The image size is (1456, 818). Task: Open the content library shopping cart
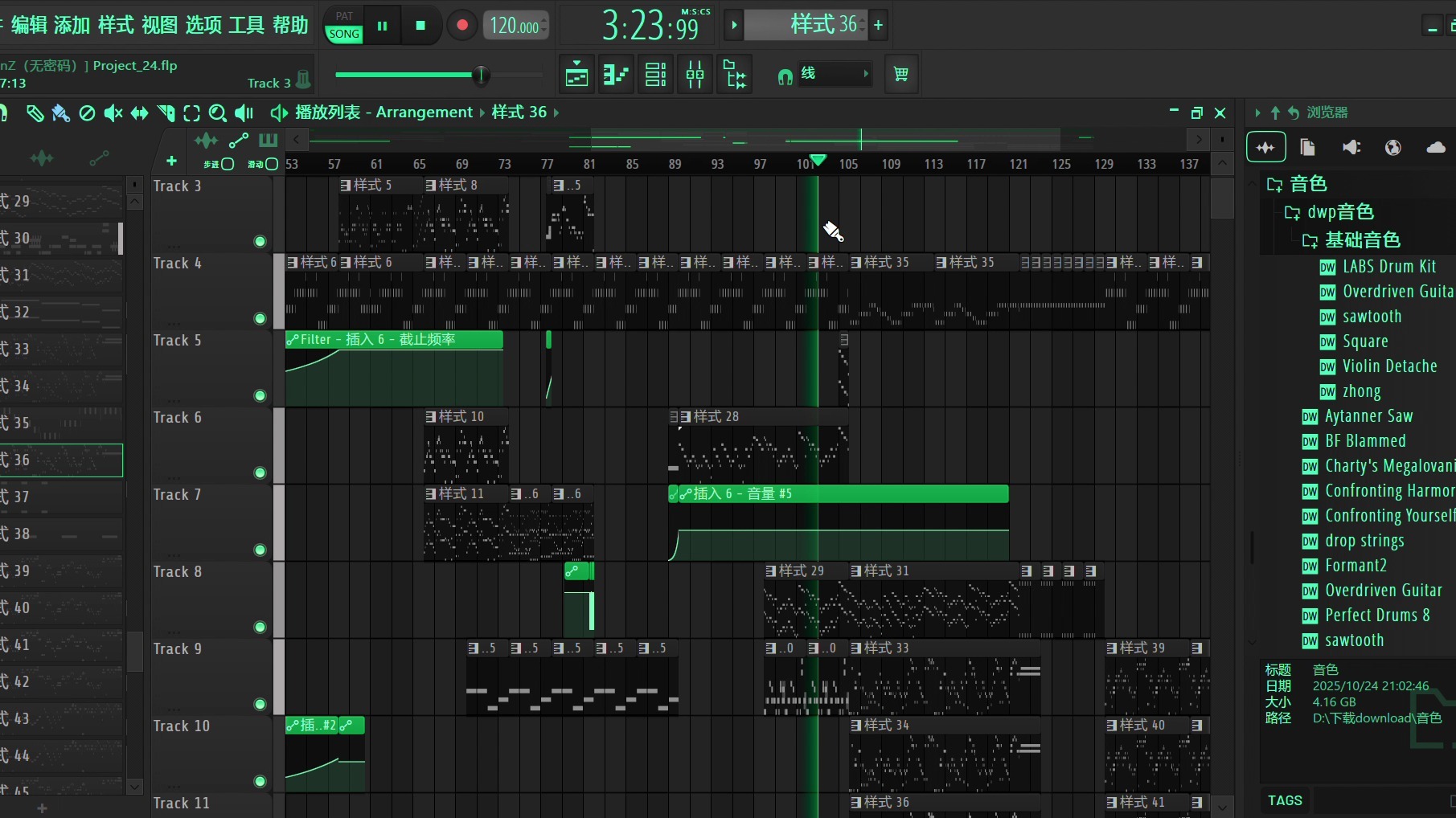(901, 75)
